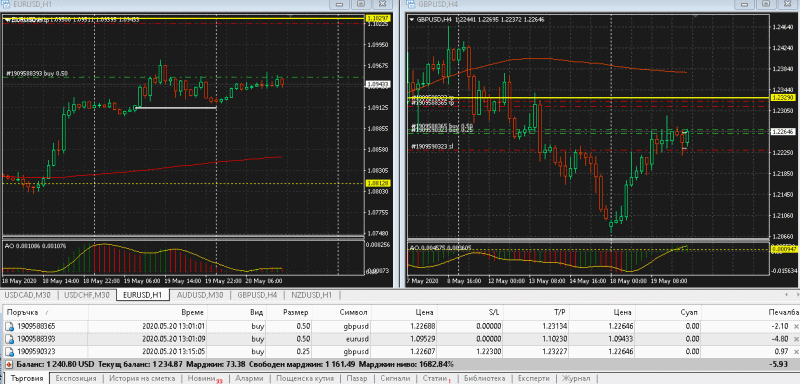Open the История на сметка tab
Image resolution: width=800 pixels, height=384 pixels.
point(142,378)
